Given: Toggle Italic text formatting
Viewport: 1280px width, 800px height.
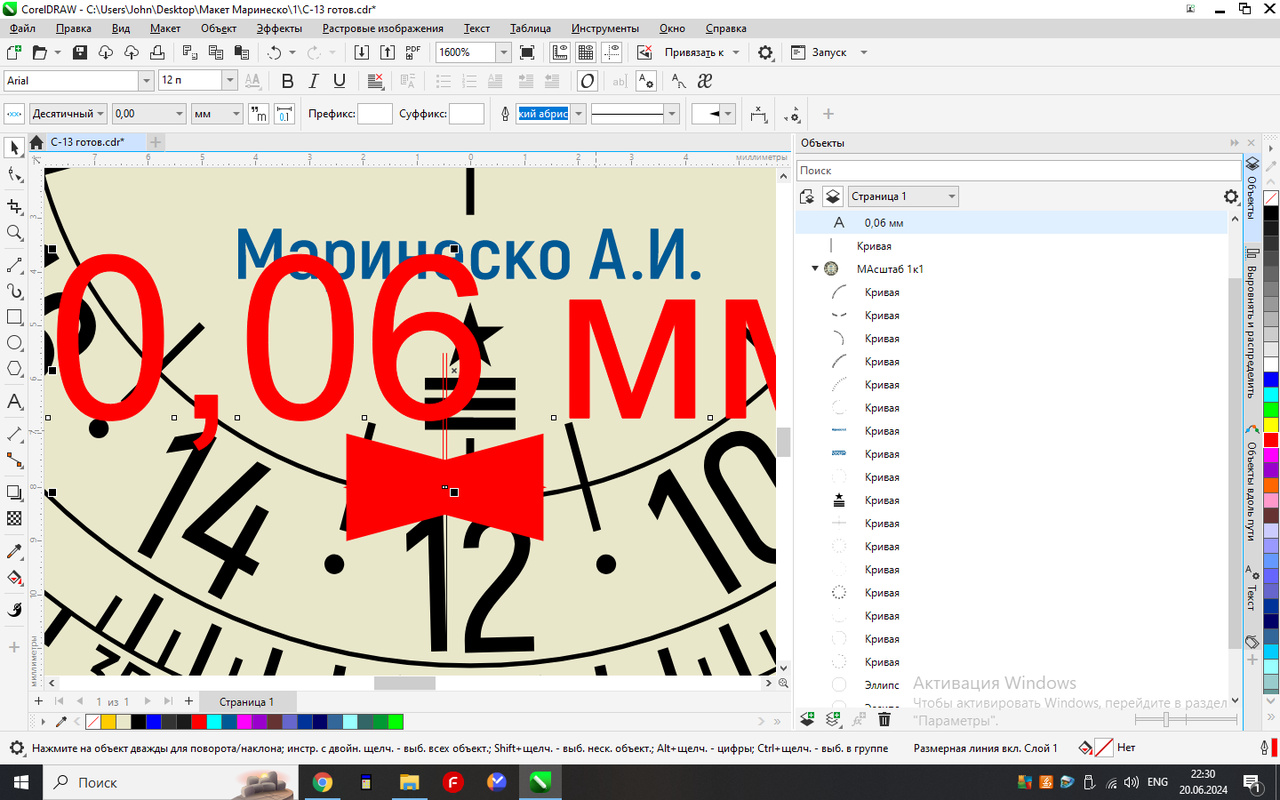Looking at the screenshot, I should point(314,82).
